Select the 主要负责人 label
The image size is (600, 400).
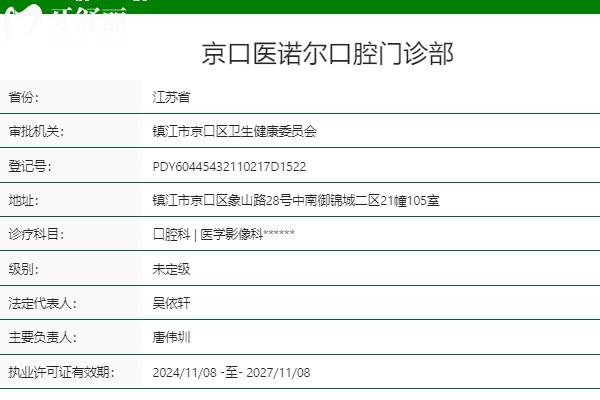point(42,337)
